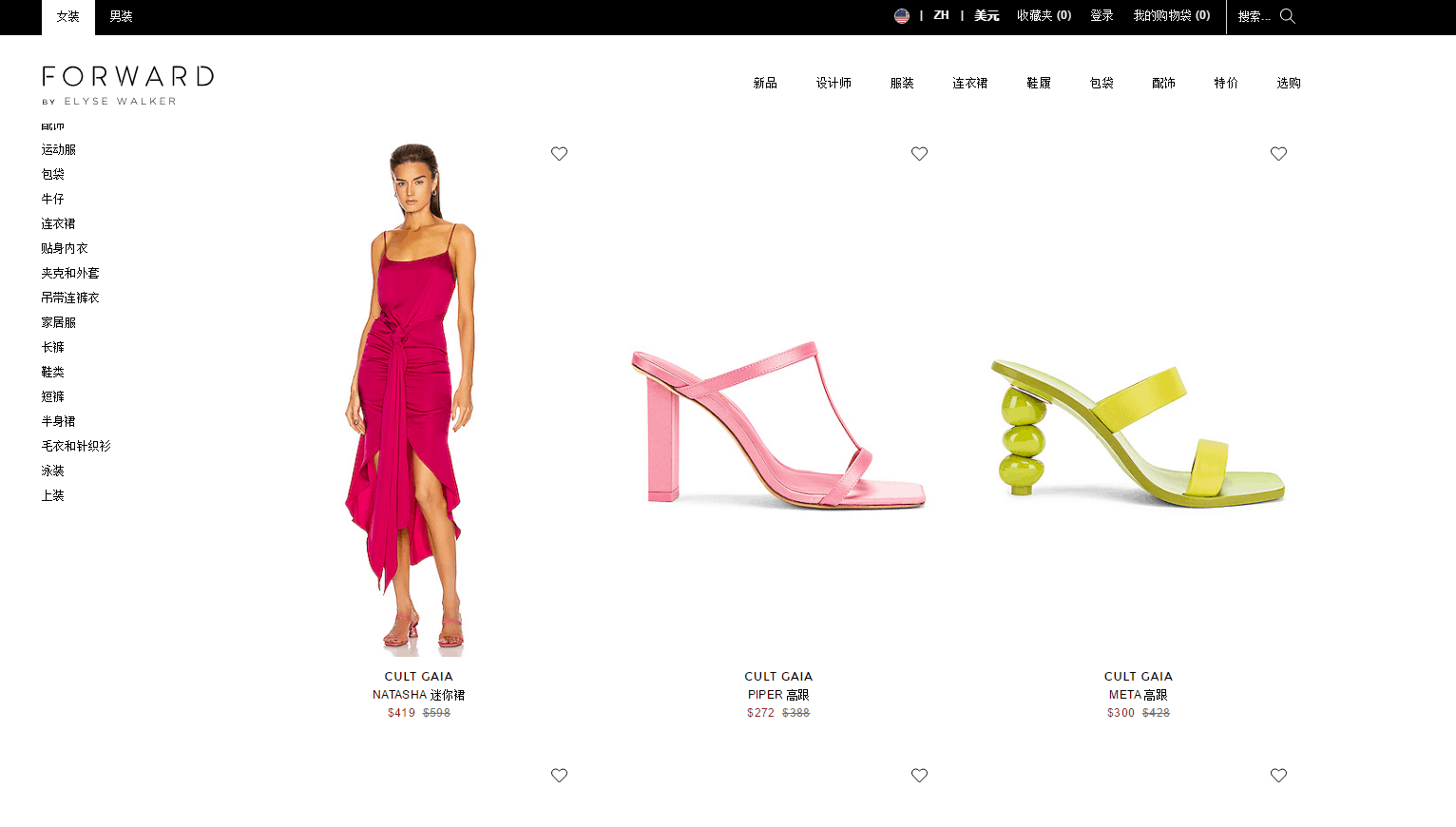Switch to the 女装 tab
The width and height of the screenshot is (1456, 827).
(x=68, y=17)
